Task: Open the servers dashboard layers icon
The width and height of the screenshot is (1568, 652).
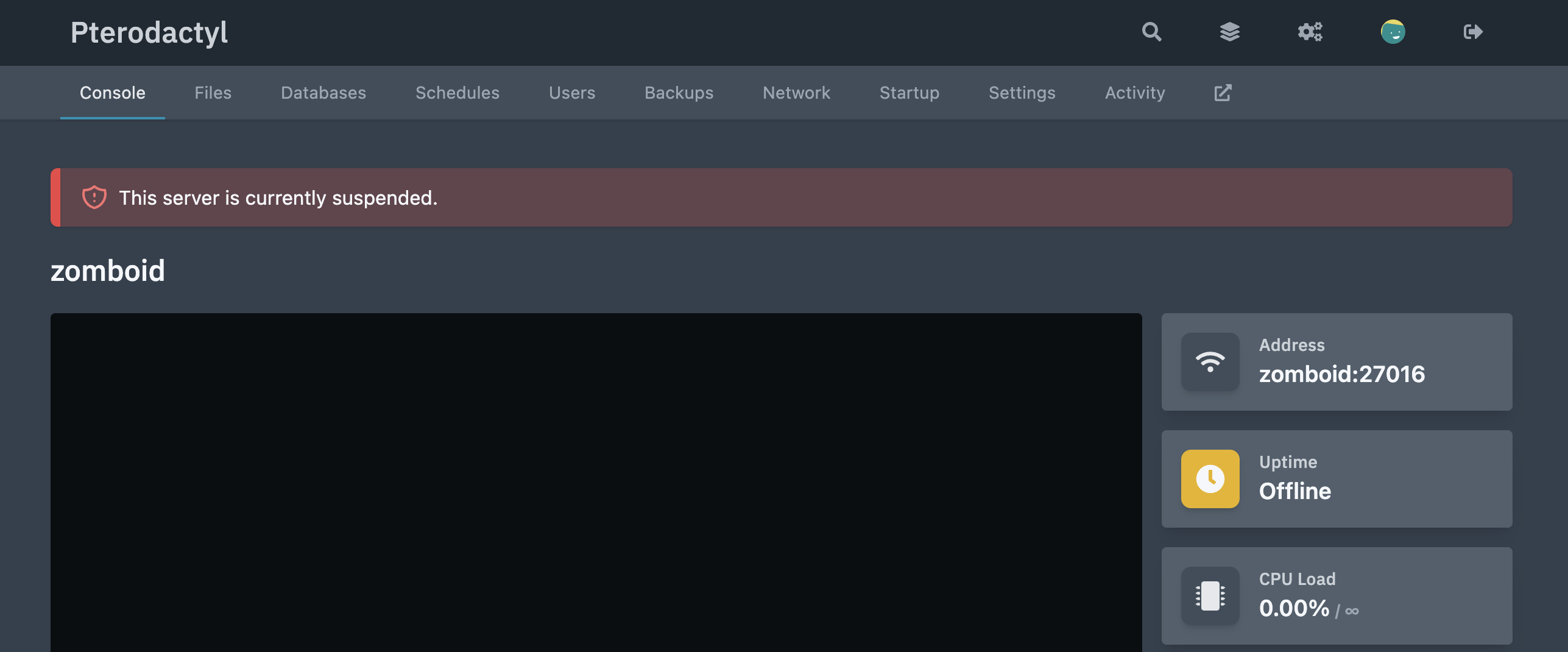Action: point(1229,32)
